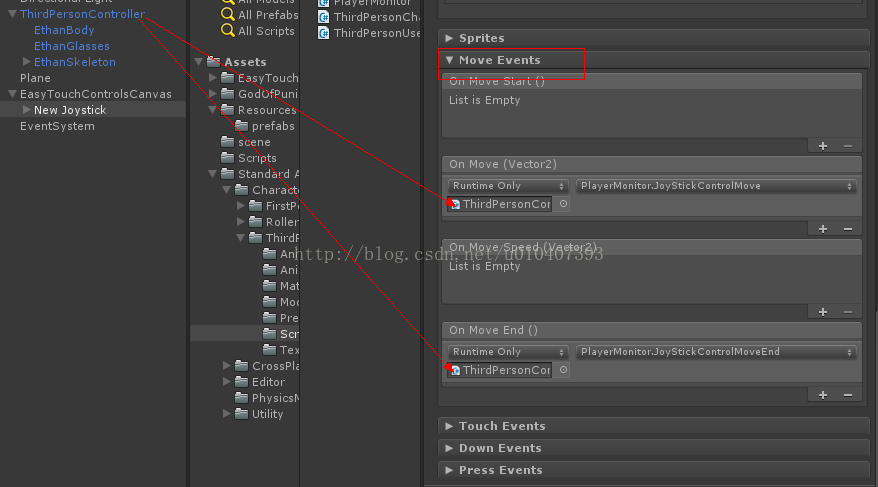Open the Characters folder icon
Screen dimensions: 878x487
pyautogui.click(x=241, y=190)
